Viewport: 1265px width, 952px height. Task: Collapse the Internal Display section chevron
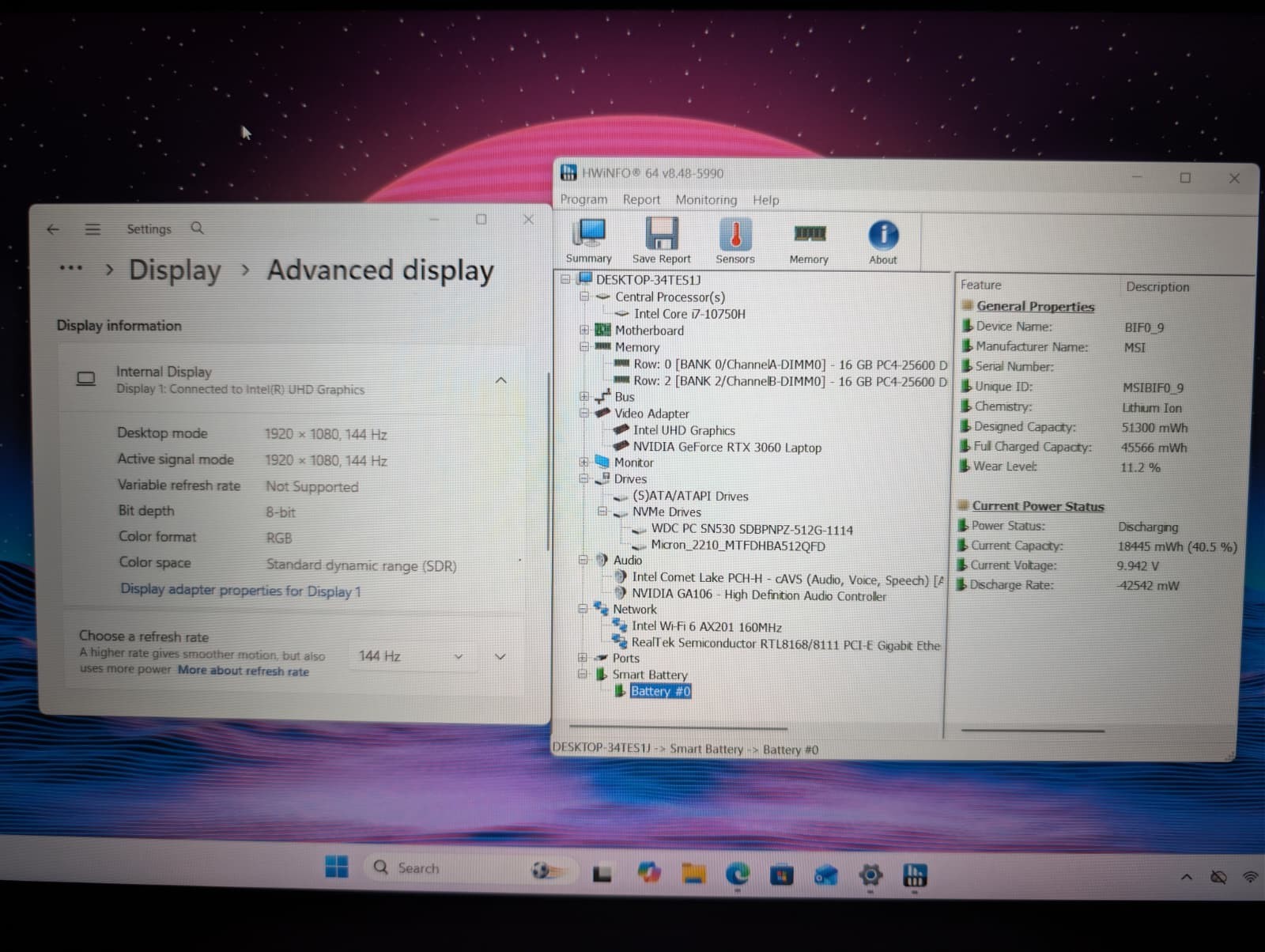pos(500,380)
